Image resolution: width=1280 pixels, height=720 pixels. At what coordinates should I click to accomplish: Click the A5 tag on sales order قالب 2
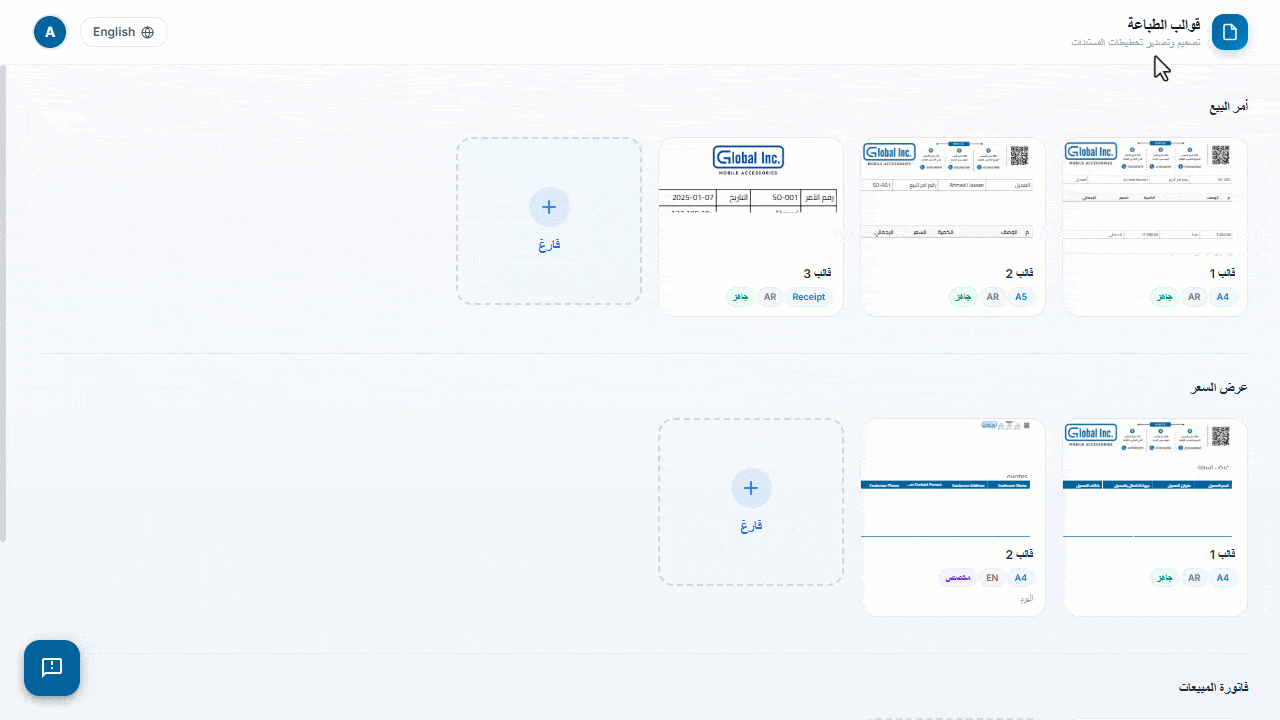[x=1021, y=297]
